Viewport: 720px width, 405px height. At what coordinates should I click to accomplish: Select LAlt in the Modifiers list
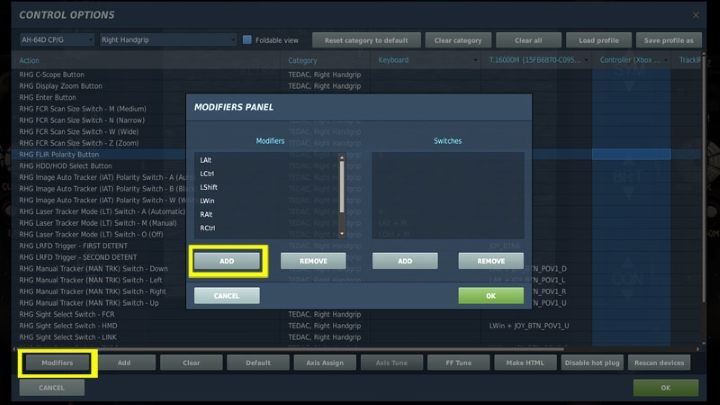206,160
